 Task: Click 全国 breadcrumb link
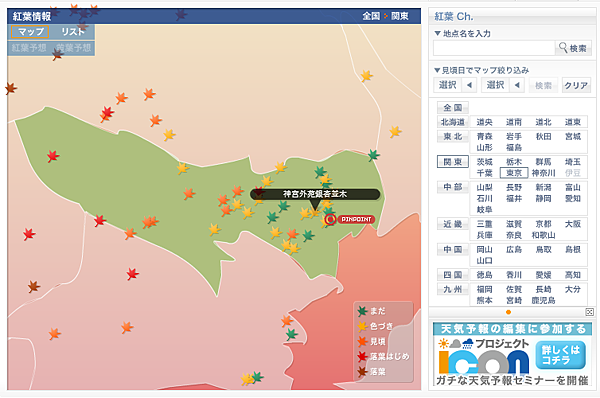point(371,16)
